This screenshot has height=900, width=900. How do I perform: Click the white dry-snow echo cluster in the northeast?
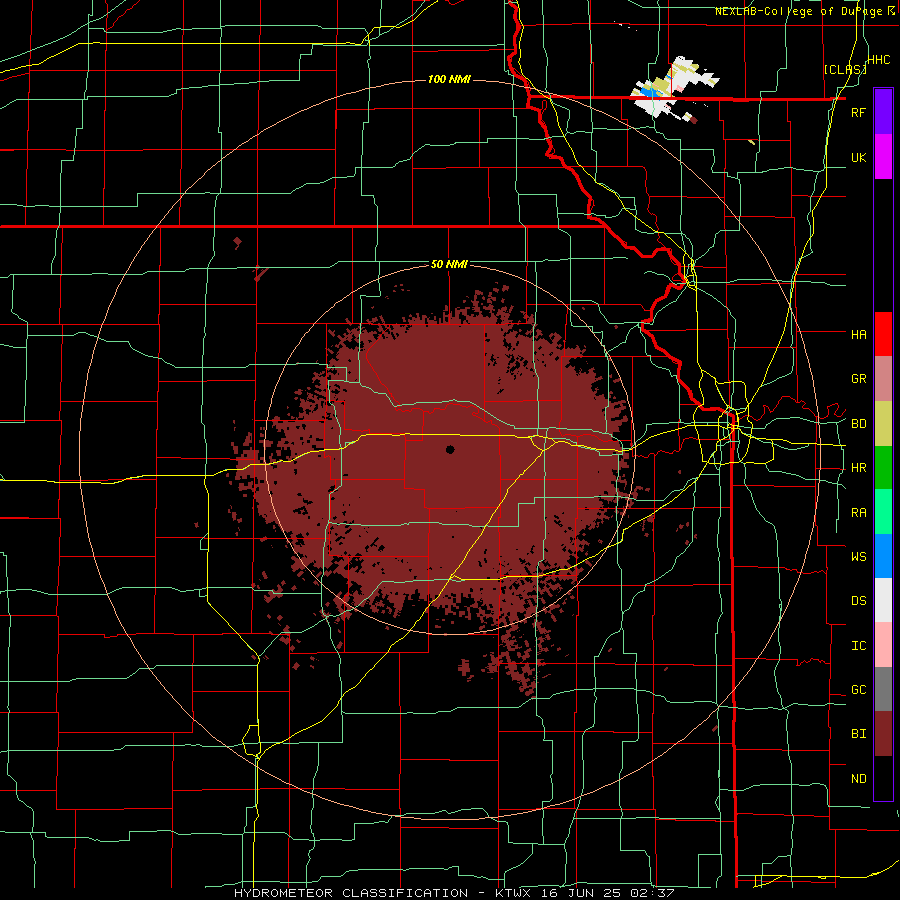coord(674,87)
